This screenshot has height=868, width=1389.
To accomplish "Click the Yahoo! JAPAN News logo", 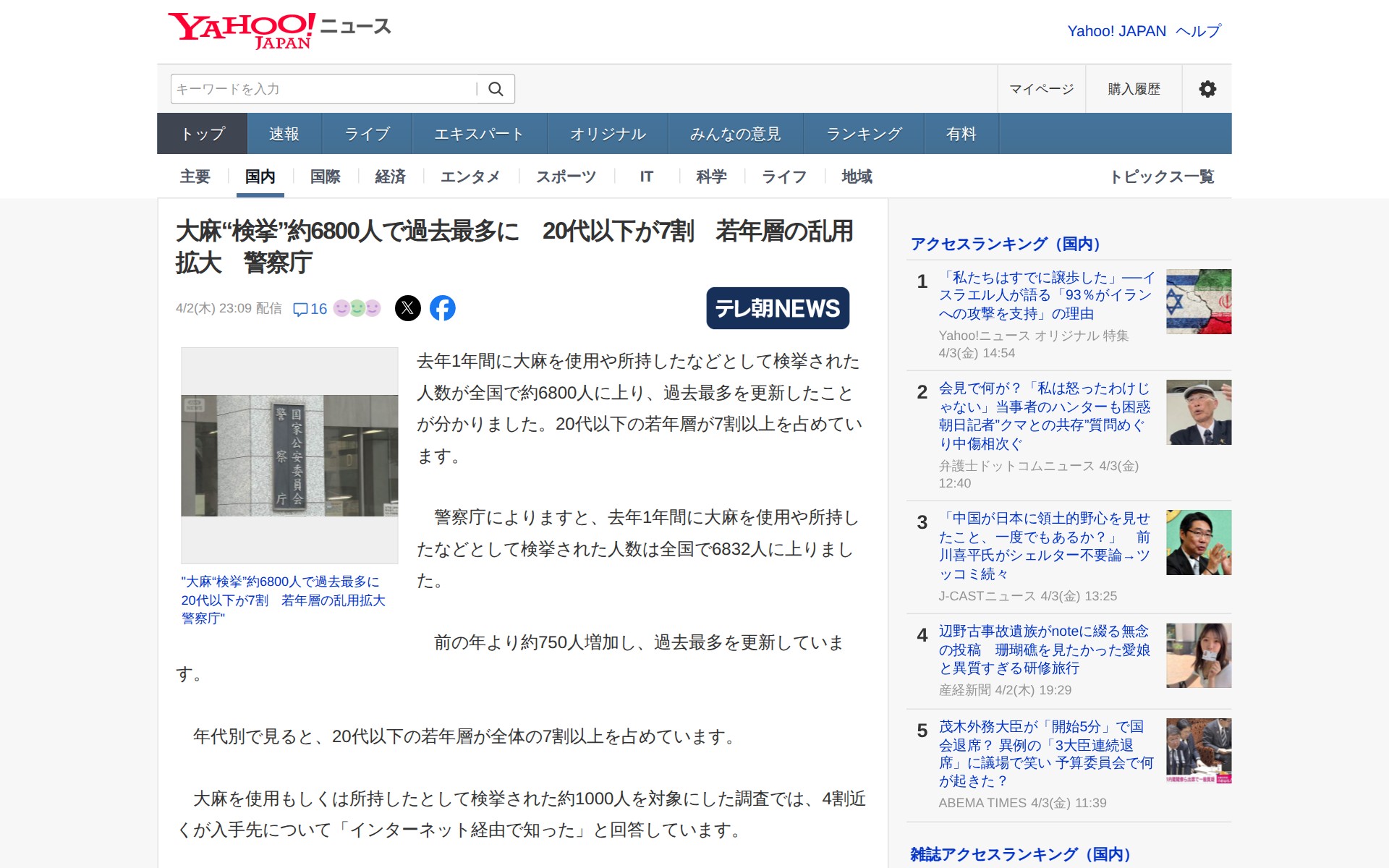I will click(x=279, y=30).
